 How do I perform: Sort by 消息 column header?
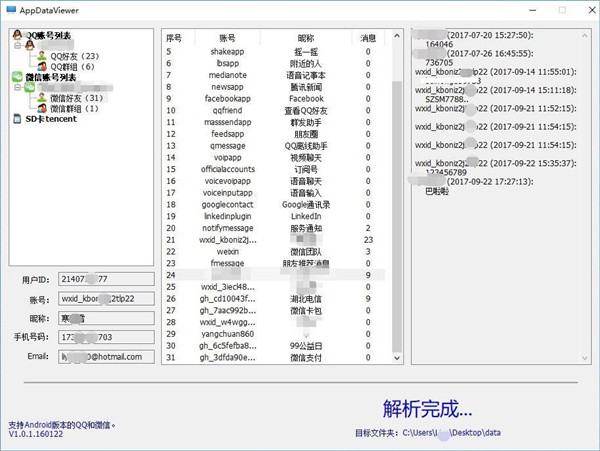(x=368, y=38)
